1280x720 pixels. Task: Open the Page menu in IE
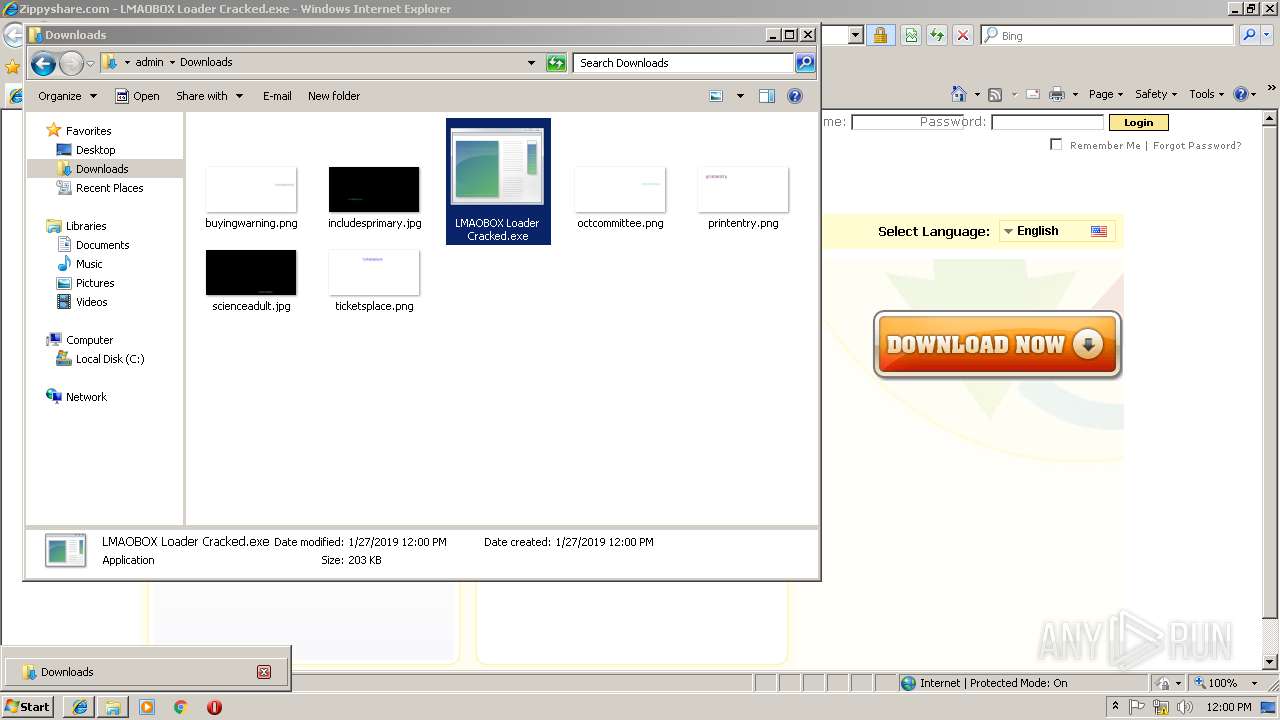click(1106, 94)
